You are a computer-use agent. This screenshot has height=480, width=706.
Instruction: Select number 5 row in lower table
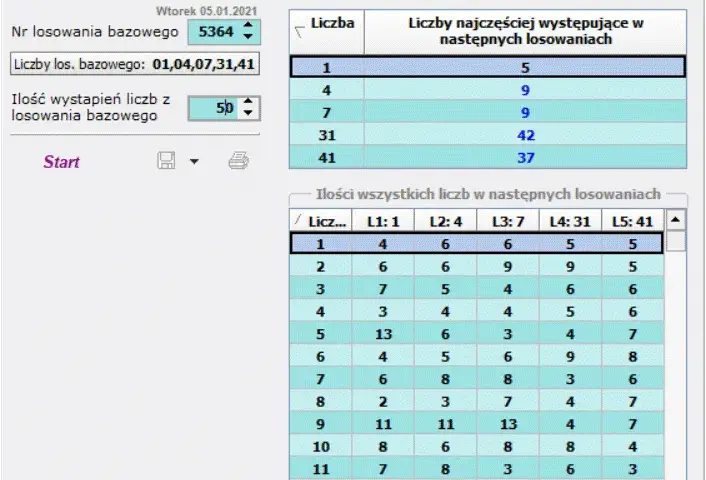pyautogui.click(x=477, y=334)
